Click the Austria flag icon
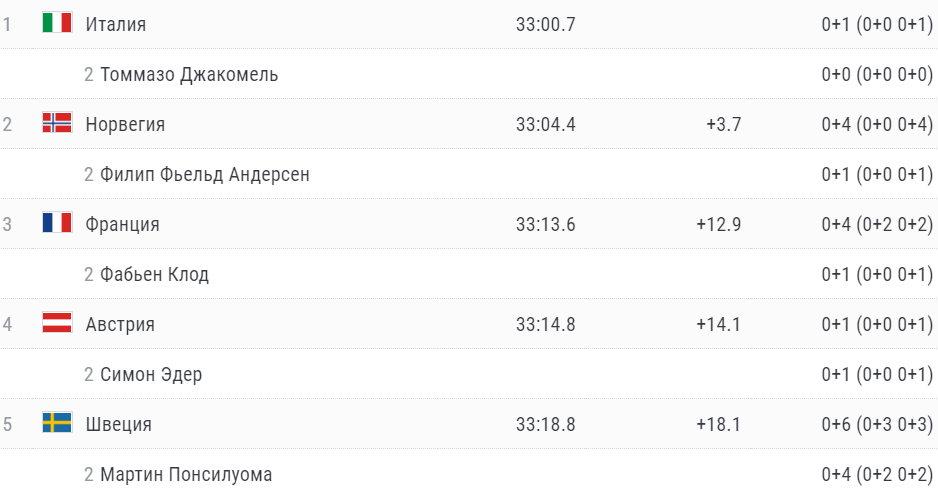This screenshot has width=938, height=490. point(57,323)
